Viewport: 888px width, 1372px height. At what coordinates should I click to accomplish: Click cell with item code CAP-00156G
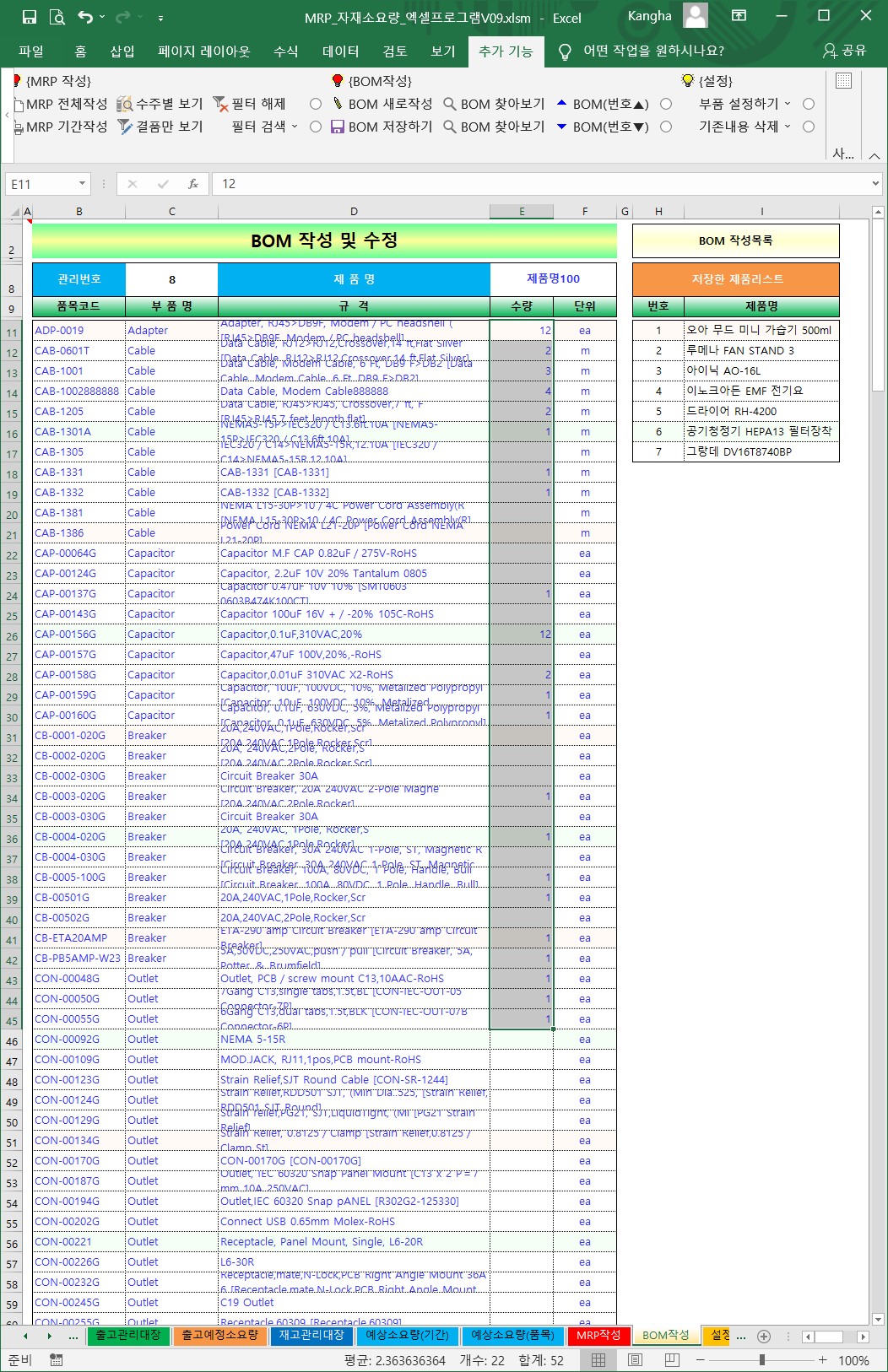tap(79, 634)
